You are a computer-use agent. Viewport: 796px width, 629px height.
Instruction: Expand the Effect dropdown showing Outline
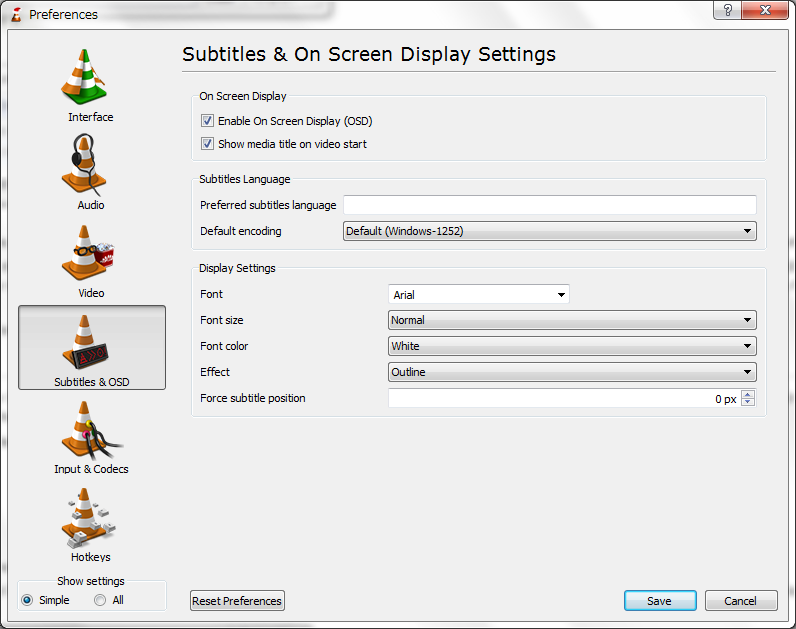pos(572,372)
